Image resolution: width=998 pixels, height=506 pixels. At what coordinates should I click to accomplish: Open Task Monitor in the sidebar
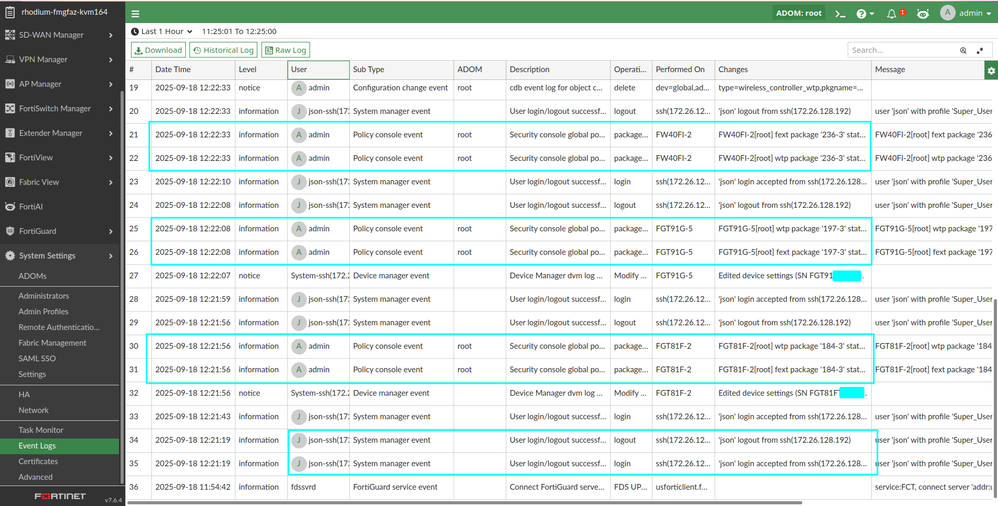click(x=41, y=429)
